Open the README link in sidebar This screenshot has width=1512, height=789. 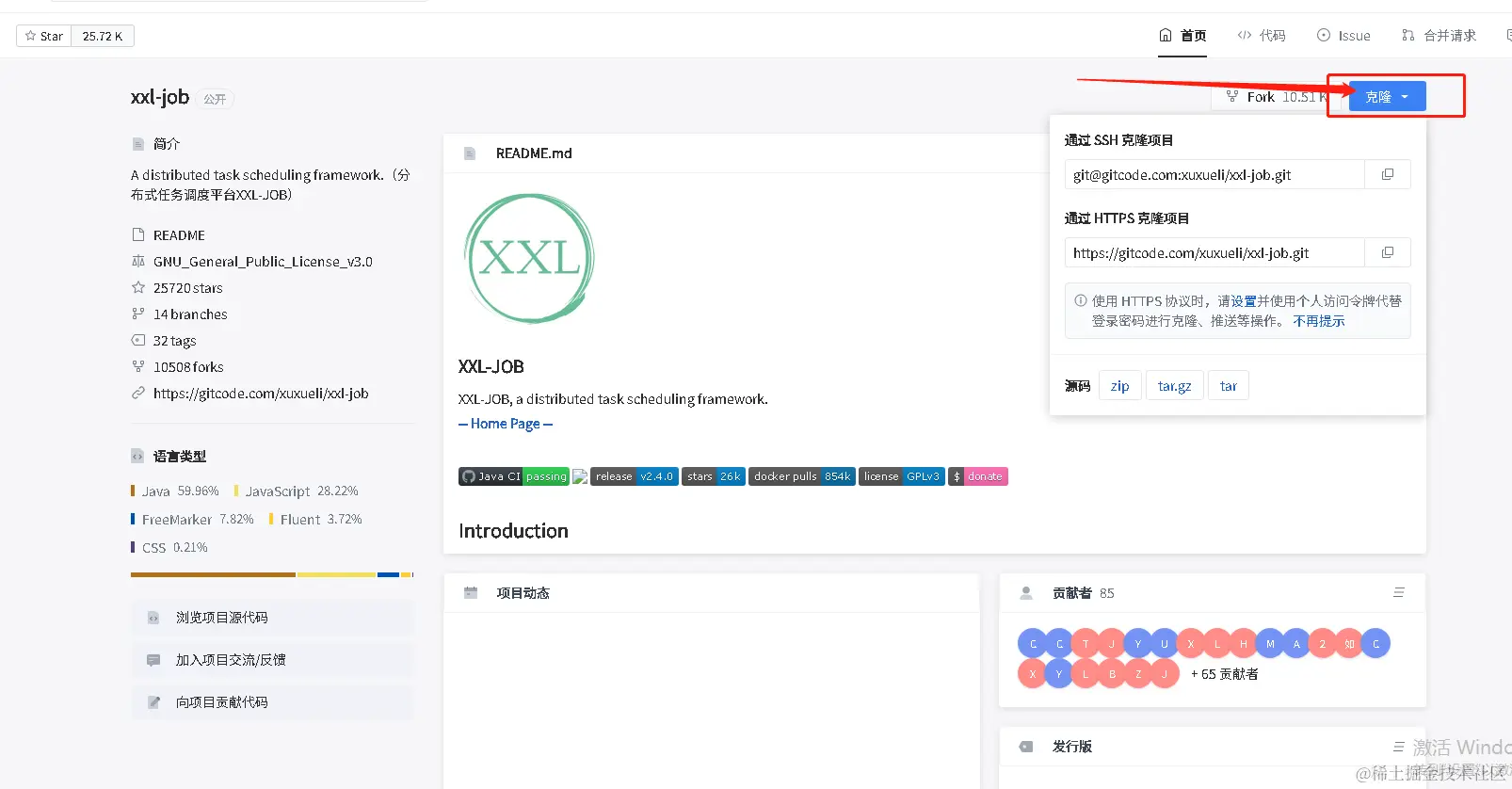pyautogui.click(x=179, y=235)
